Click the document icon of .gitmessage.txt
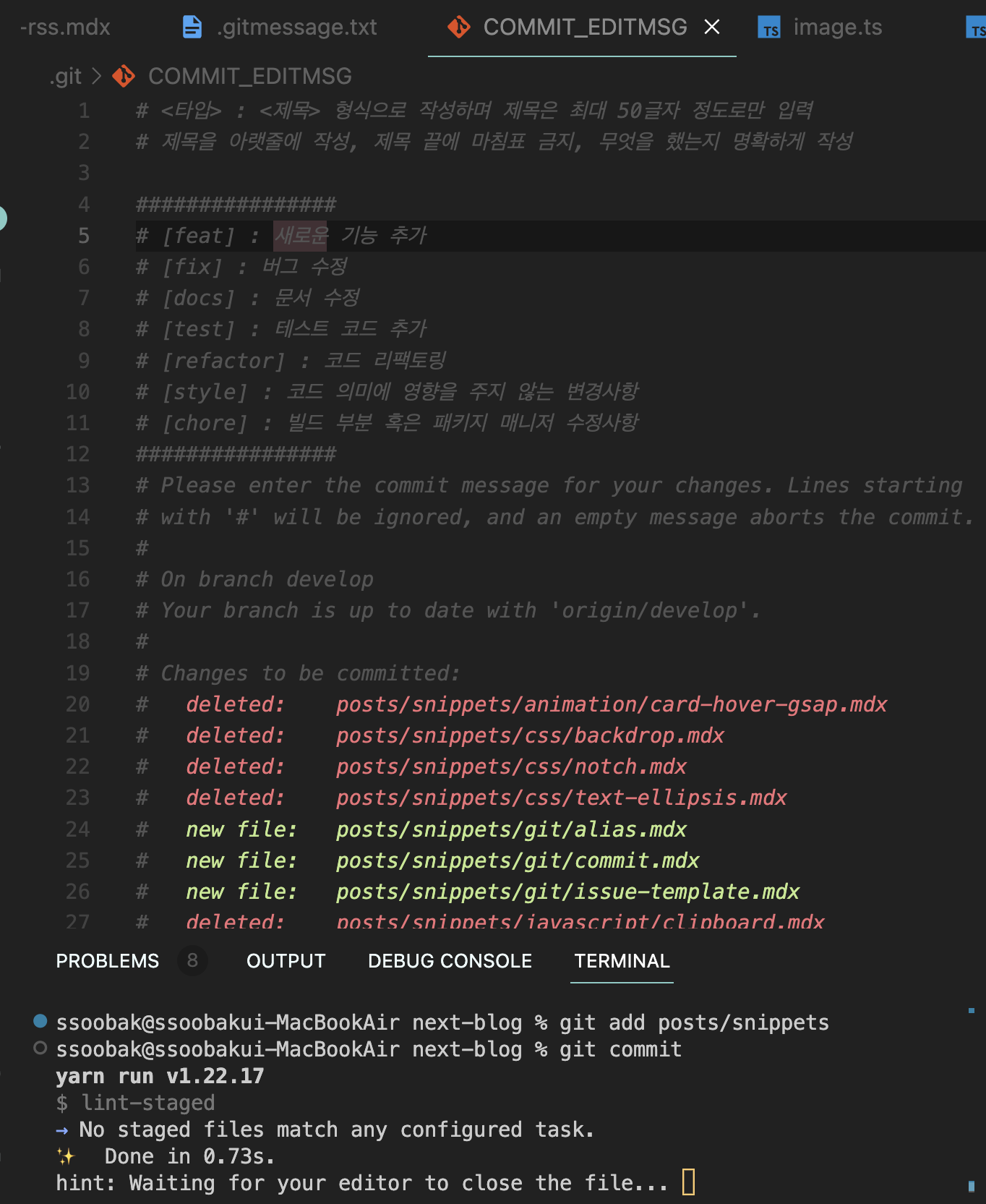The height and width of the screenshot is (1204, 986). click(x=192, y=27)
